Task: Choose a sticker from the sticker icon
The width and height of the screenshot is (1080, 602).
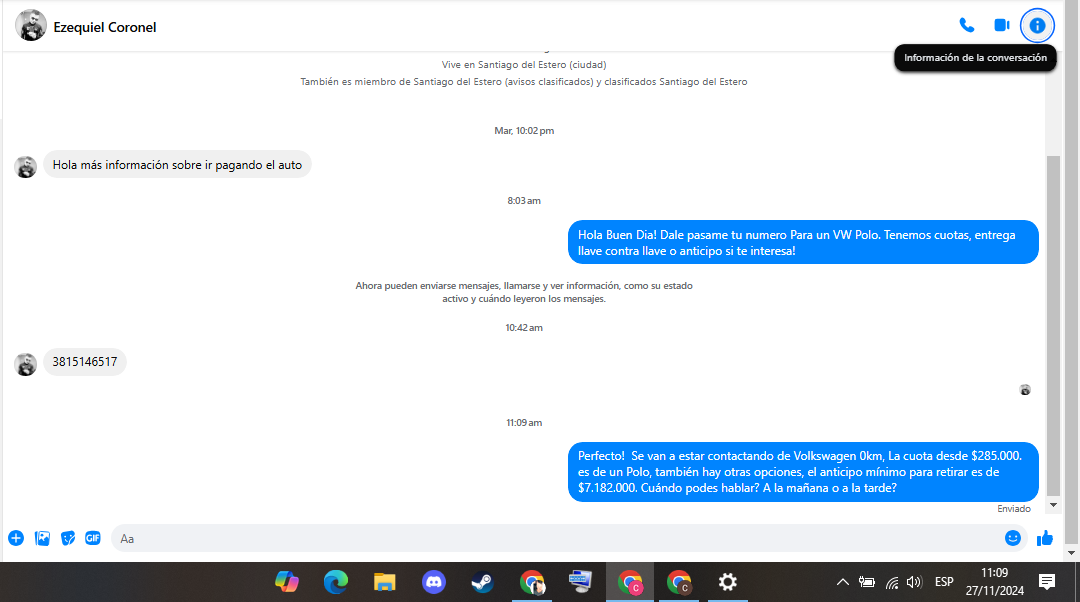Action: (68, 538)
